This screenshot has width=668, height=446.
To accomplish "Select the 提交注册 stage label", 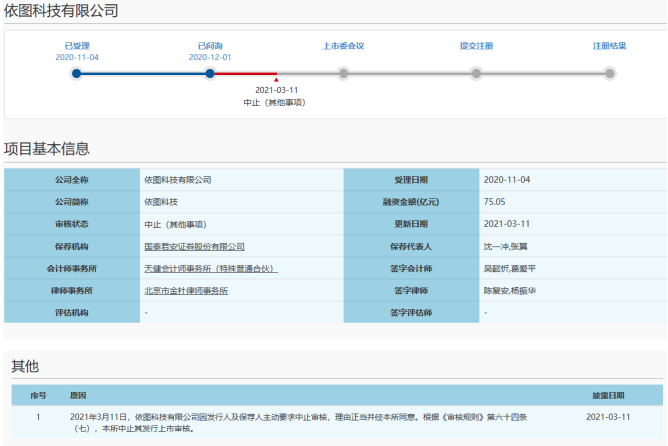I will (476, 46).
